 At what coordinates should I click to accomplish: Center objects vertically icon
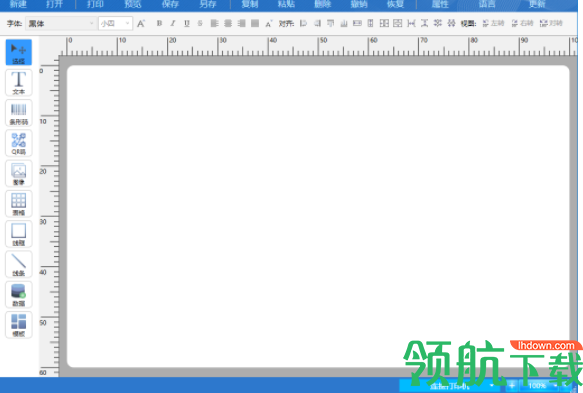point(371,23)
